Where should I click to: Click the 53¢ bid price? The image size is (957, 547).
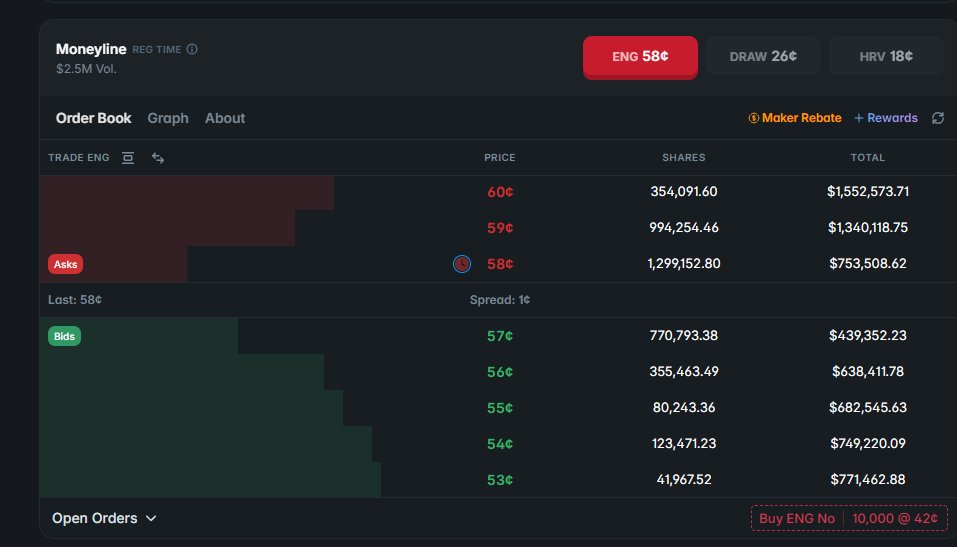pyautogui.click(x=500, y=480)
